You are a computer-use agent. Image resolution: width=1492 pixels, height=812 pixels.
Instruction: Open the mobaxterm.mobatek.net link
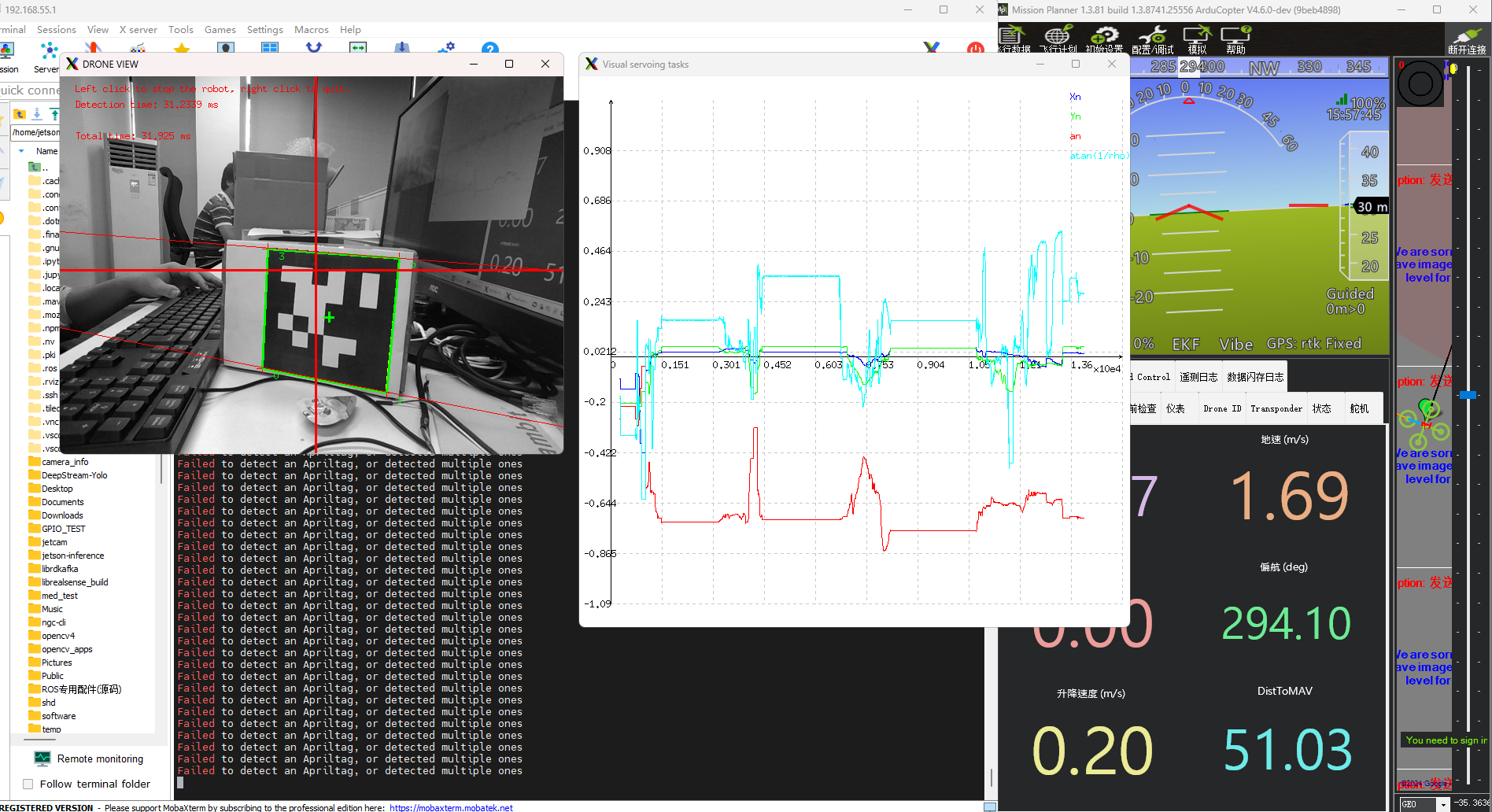(x=452, y=807)
